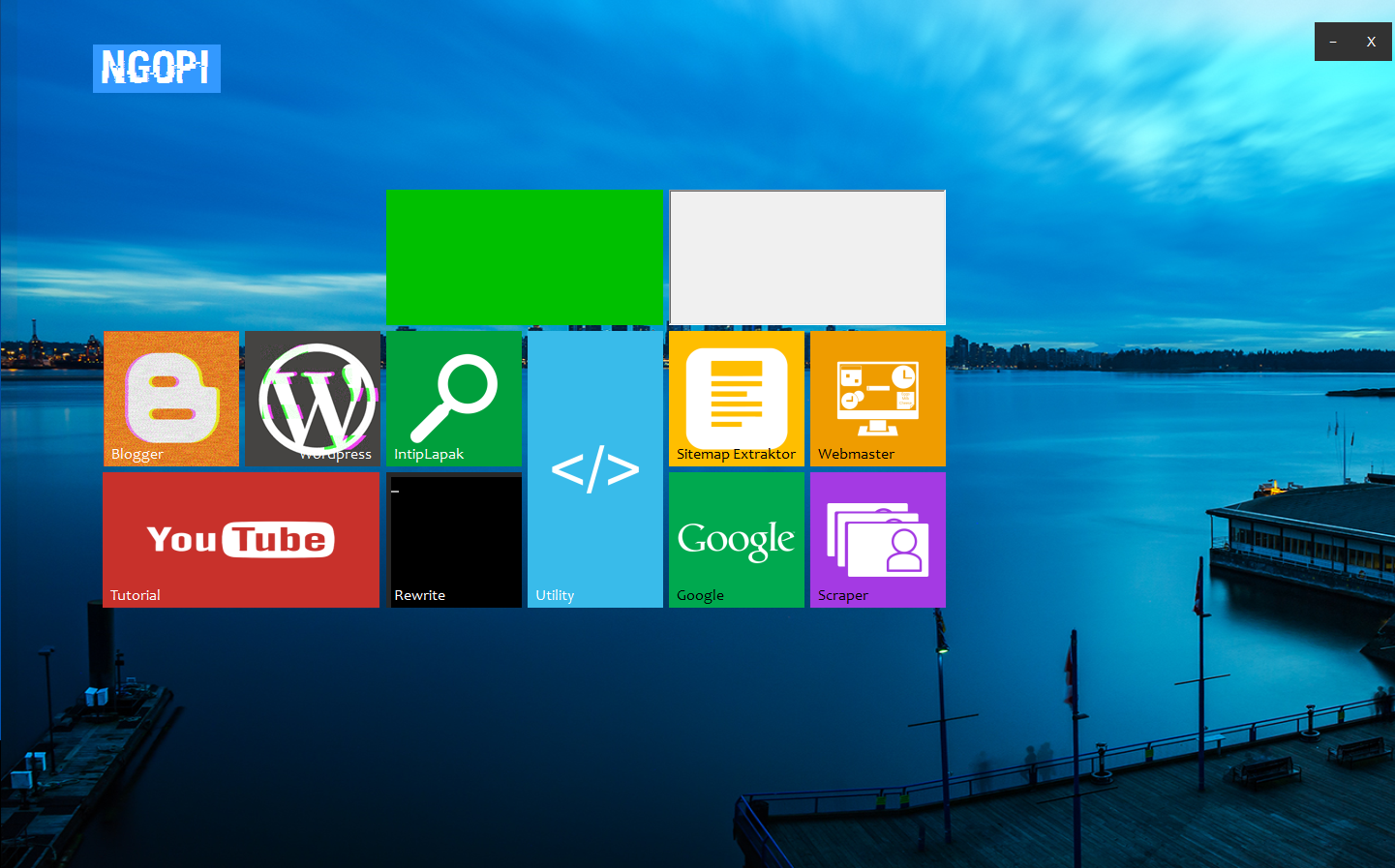Viewport: 1395px width, 868px height.
Task: Click the "Utility" text label
Action: (x=555, y=595)
